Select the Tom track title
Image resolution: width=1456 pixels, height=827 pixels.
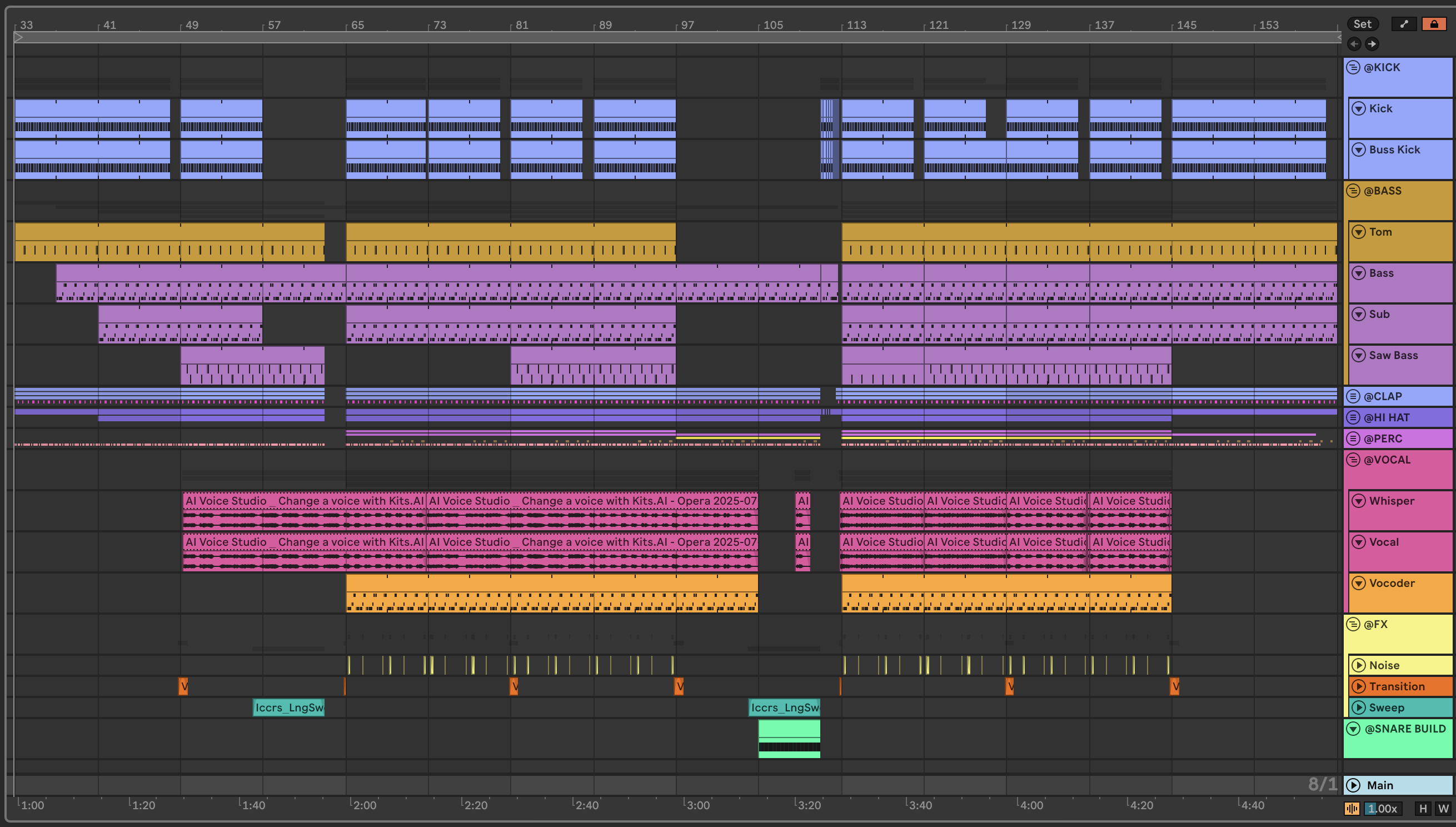pyautogui.click(x=1380, y=232)
